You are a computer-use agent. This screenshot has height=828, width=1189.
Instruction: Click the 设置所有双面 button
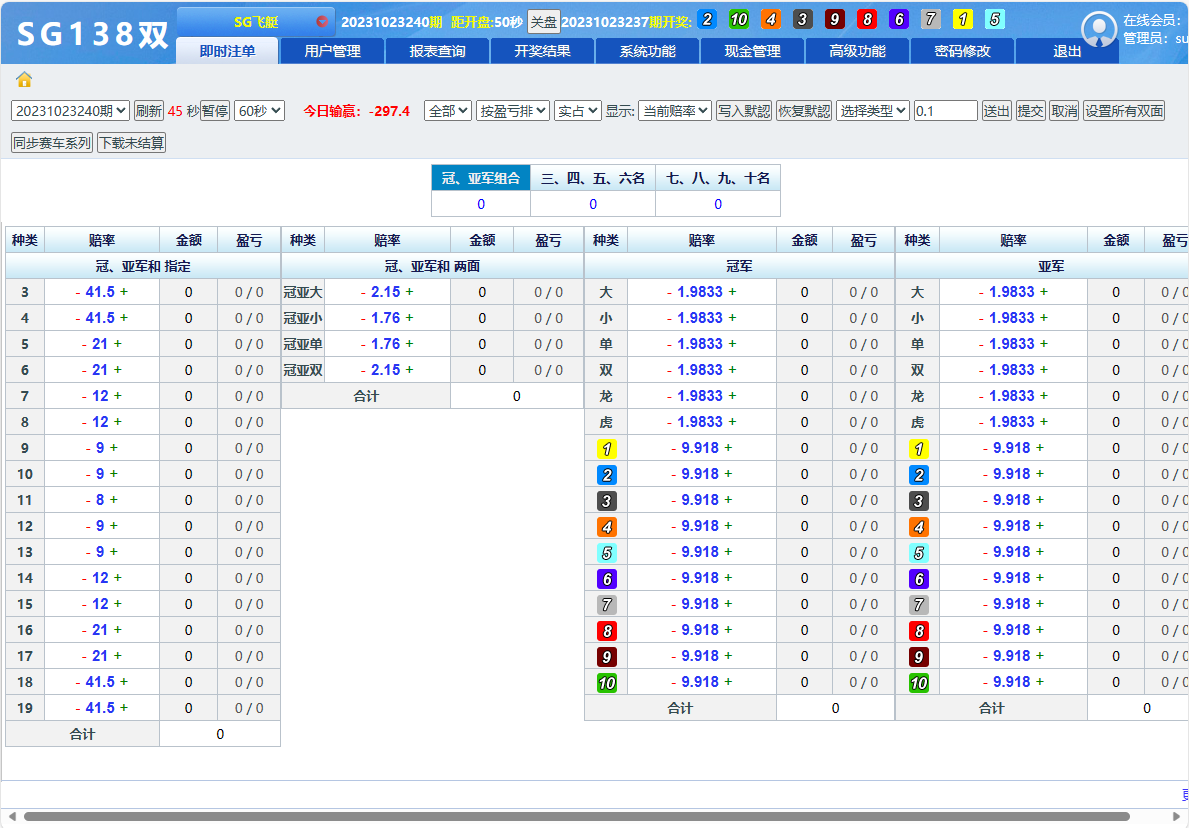1124,111
